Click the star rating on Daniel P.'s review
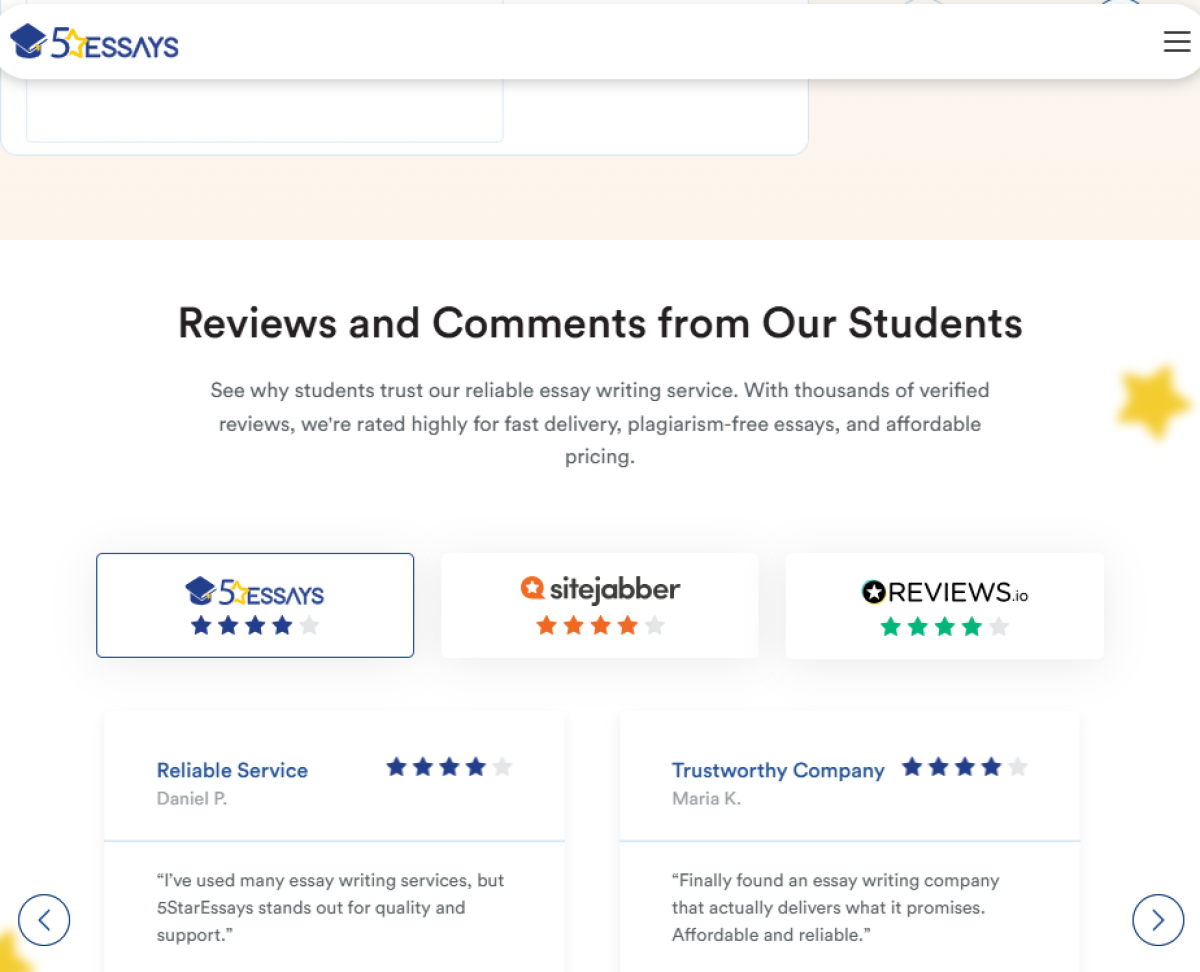 (449, 767)
